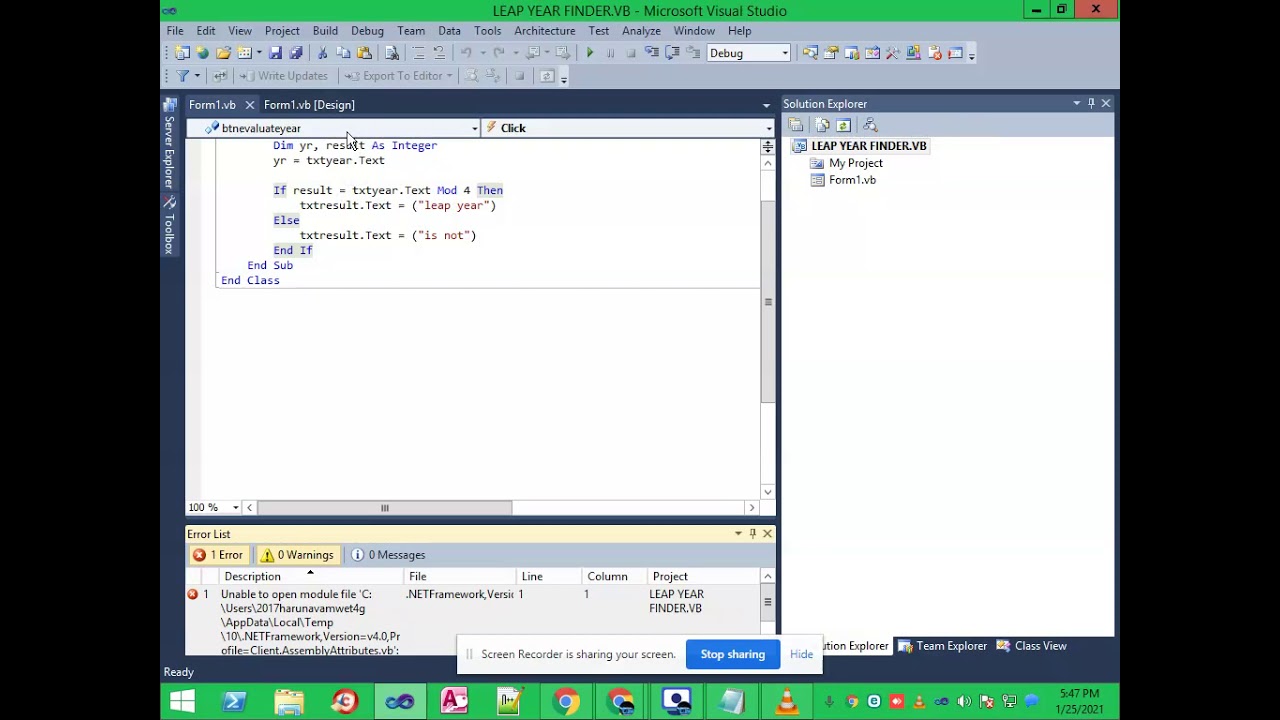Start debugging with the green play icon
Screen dimensions: 1280x720
(x=590, y=53)
